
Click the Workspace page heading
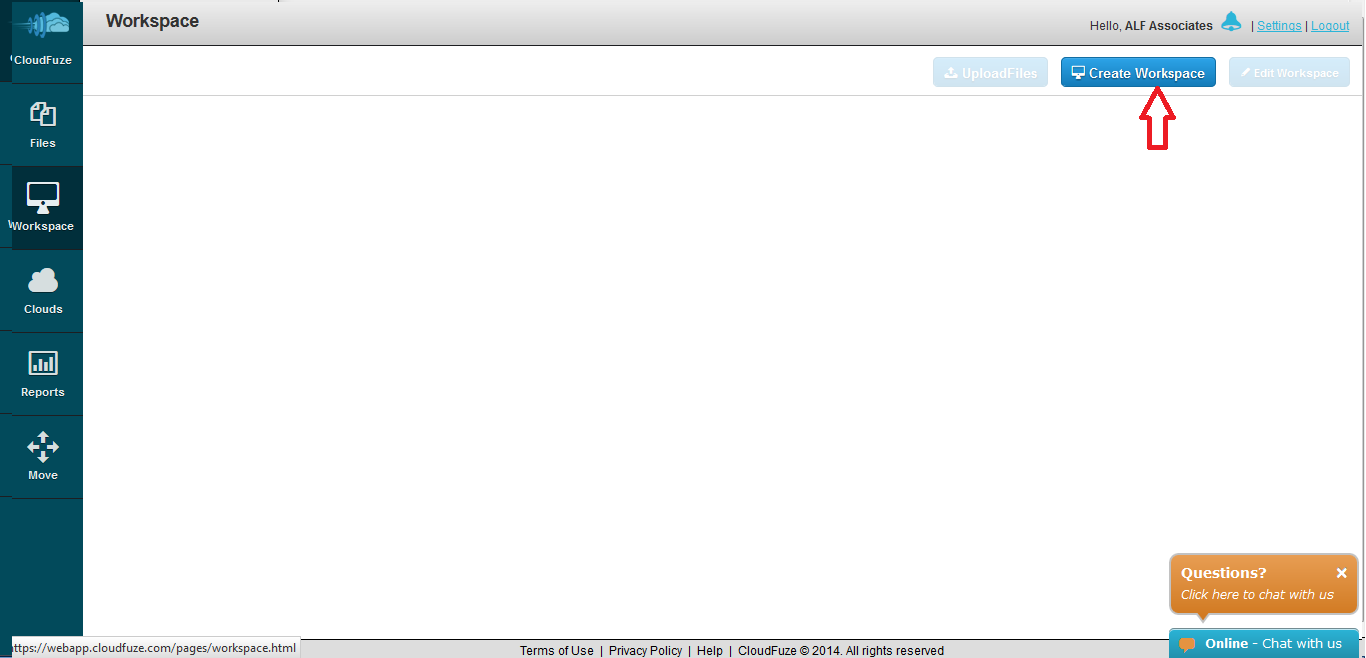[x=152, y=21]
